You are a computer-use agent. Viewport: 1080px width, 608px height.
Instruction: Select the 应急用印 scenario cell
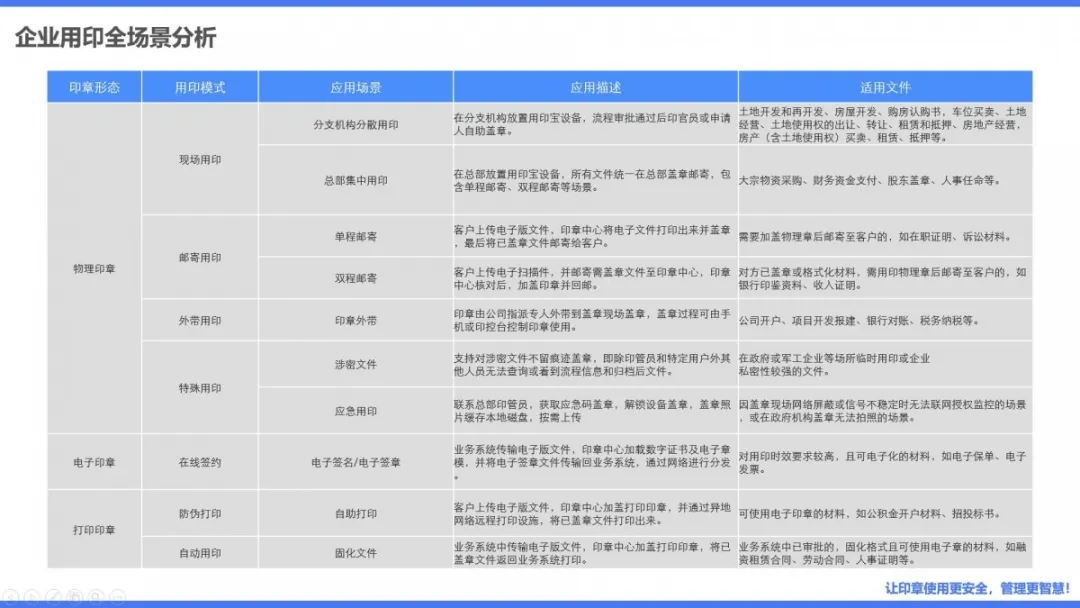pos(355,410)
